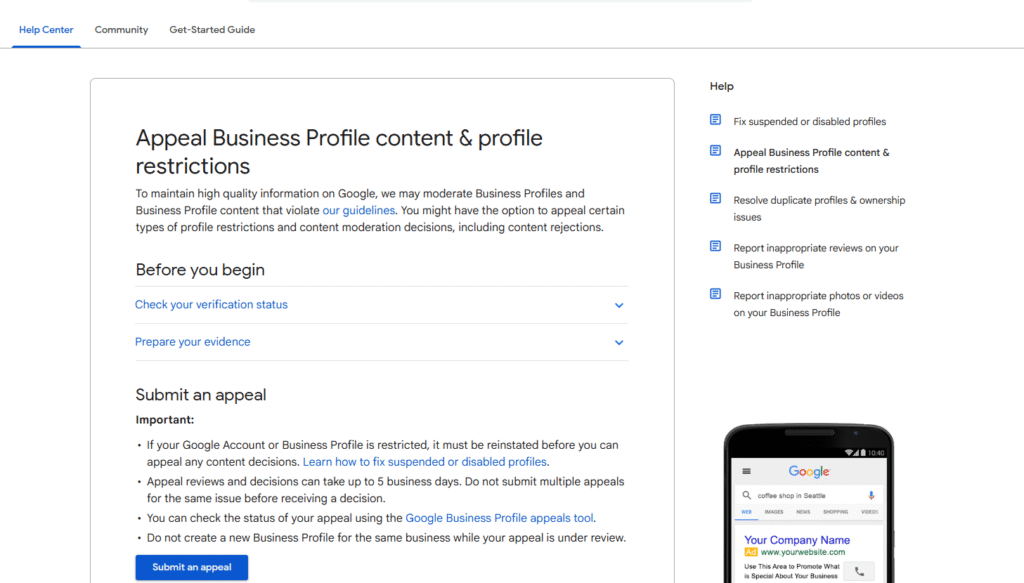Click the 'coffee shop in Seattle' search field
1024x583 pixels.
pyautogui.click(x=800, y=495)
